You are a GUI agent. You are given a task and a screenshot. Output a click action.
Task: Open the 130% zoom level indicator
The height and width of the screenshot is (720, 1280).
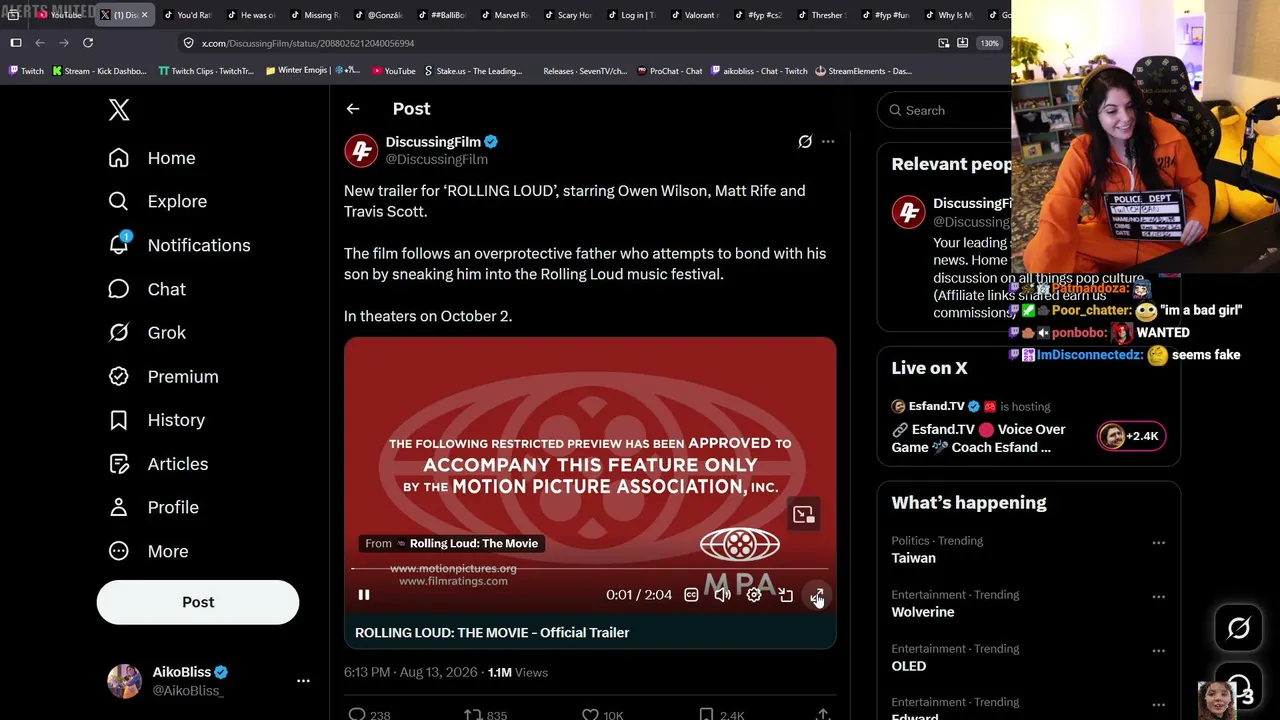tap(989, 44)
